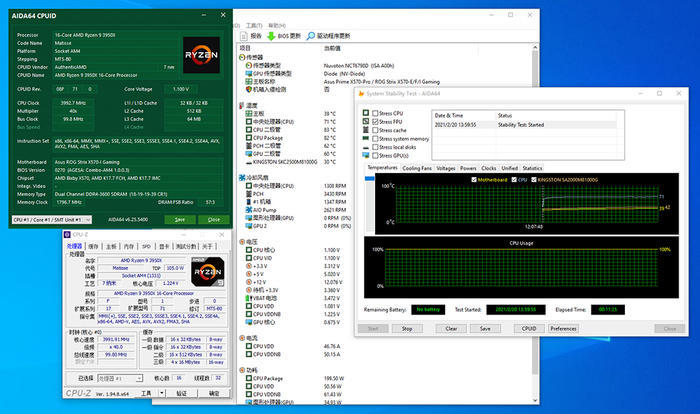The image size is (700, 414).
Task: Click the Stress cache icon
Action: coord(366,130)
